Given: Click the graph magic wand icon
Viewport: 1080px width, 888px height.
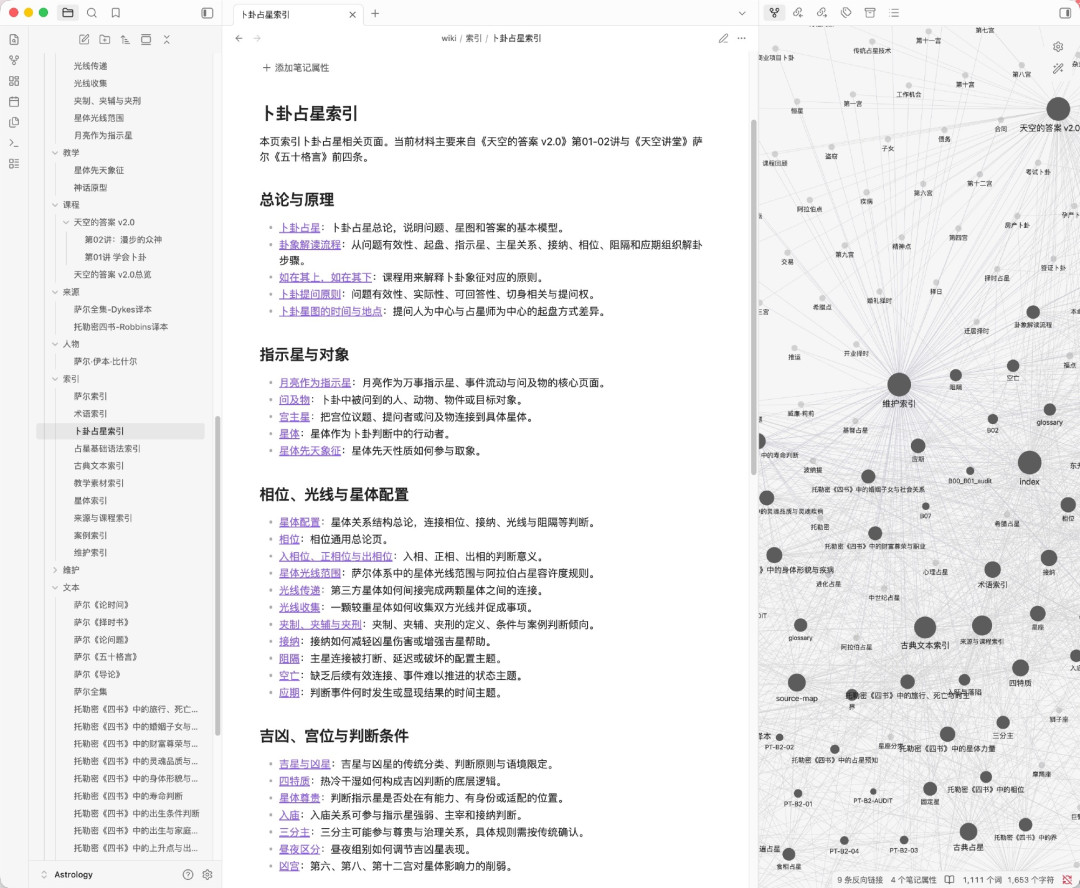Looking at the screenshot, I should [x=1058, y=68].
